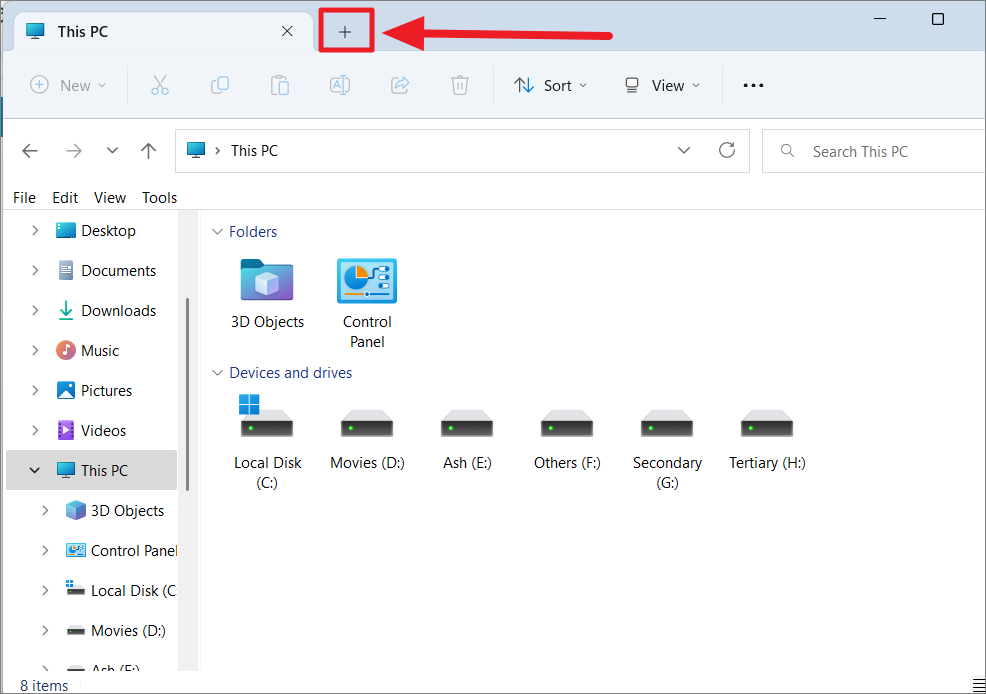Open the Sort dropdown
Screen dimensions: 986x694
[550, 85]
